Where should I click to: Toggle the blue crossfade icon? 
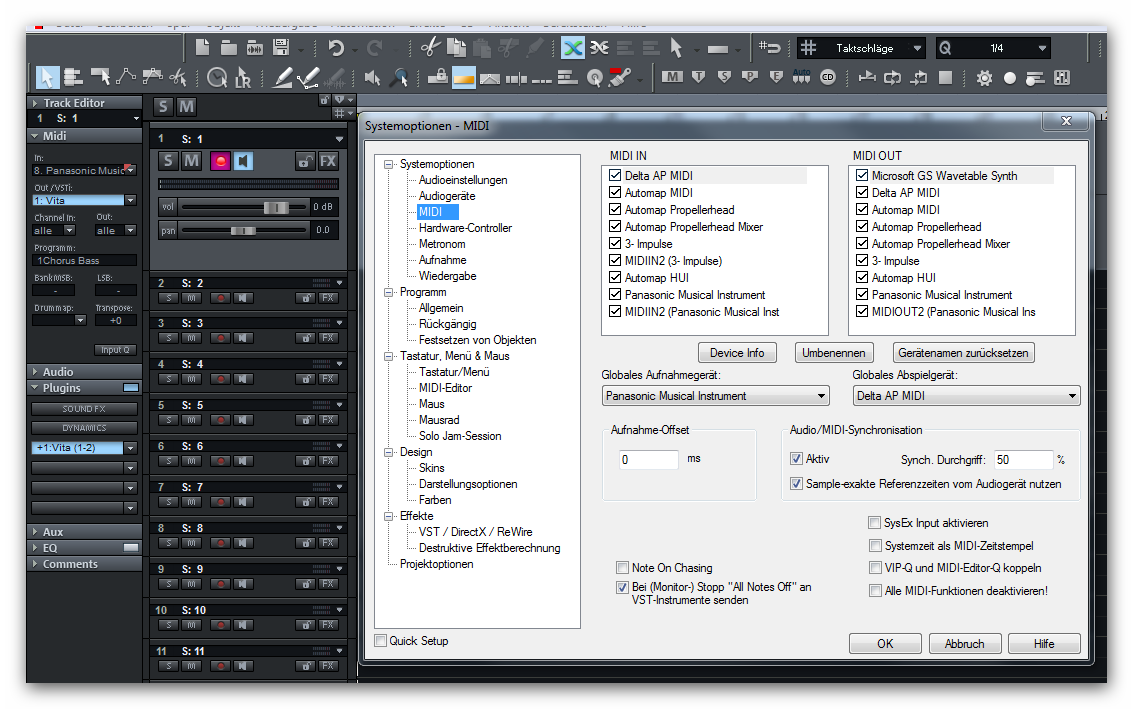coord(573,48)
